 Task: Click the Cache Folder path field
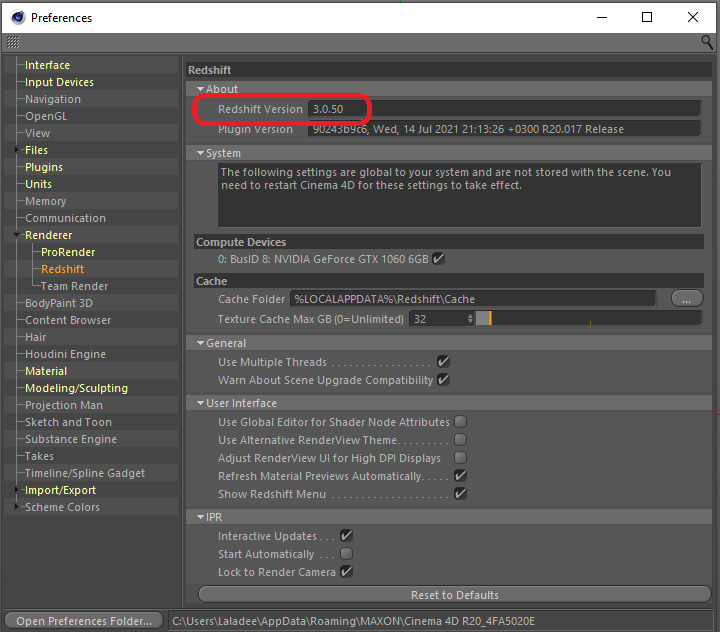[472, 299]
